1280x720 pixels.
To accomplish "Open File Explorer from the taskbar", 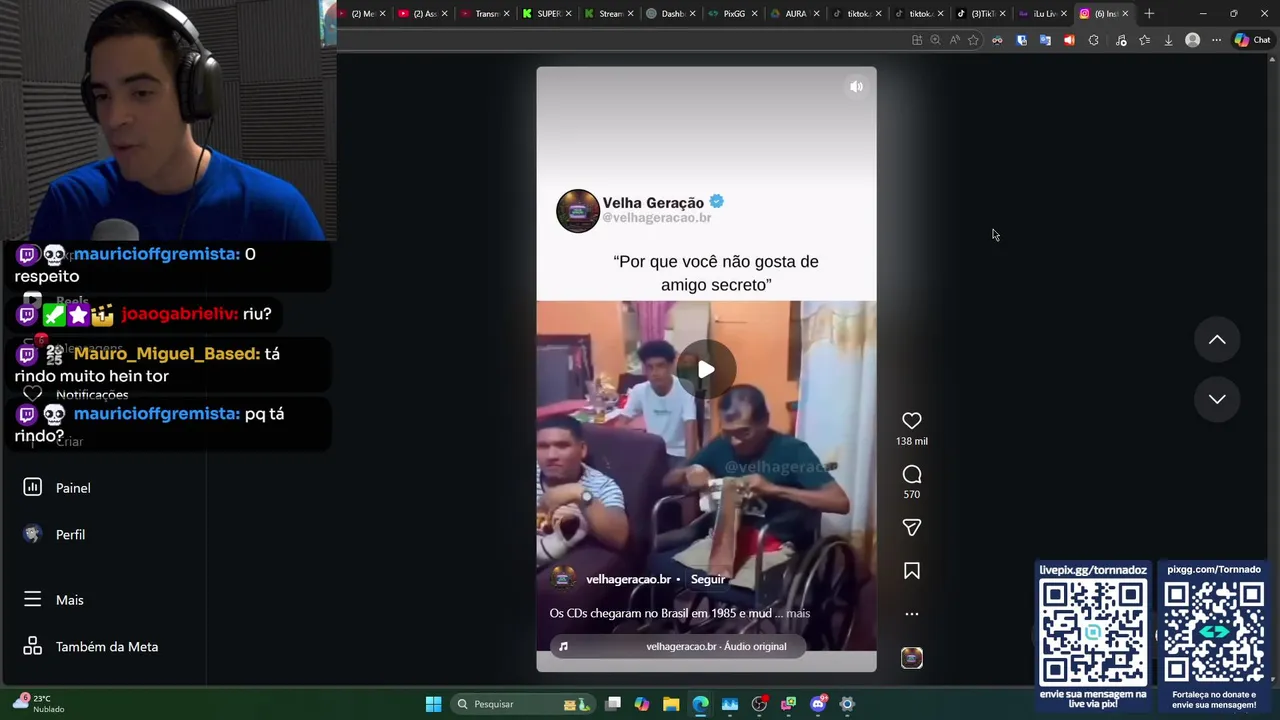I will (x=671, y=704).
